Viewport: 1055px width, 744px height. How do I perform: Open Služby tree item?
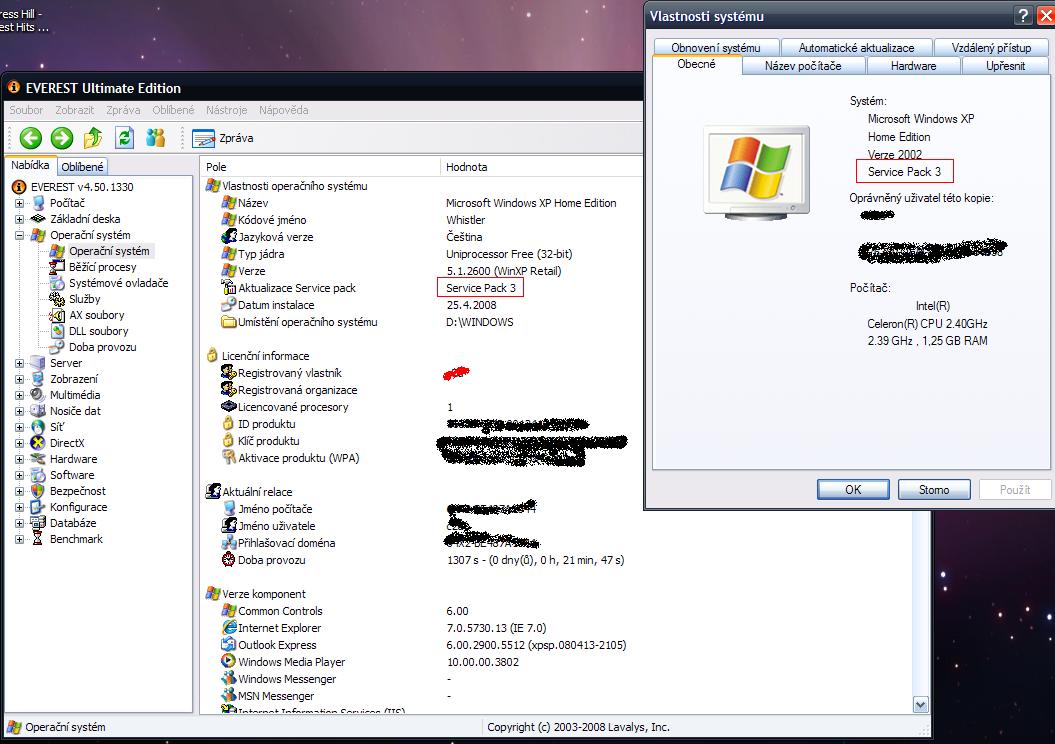[84, 299]
